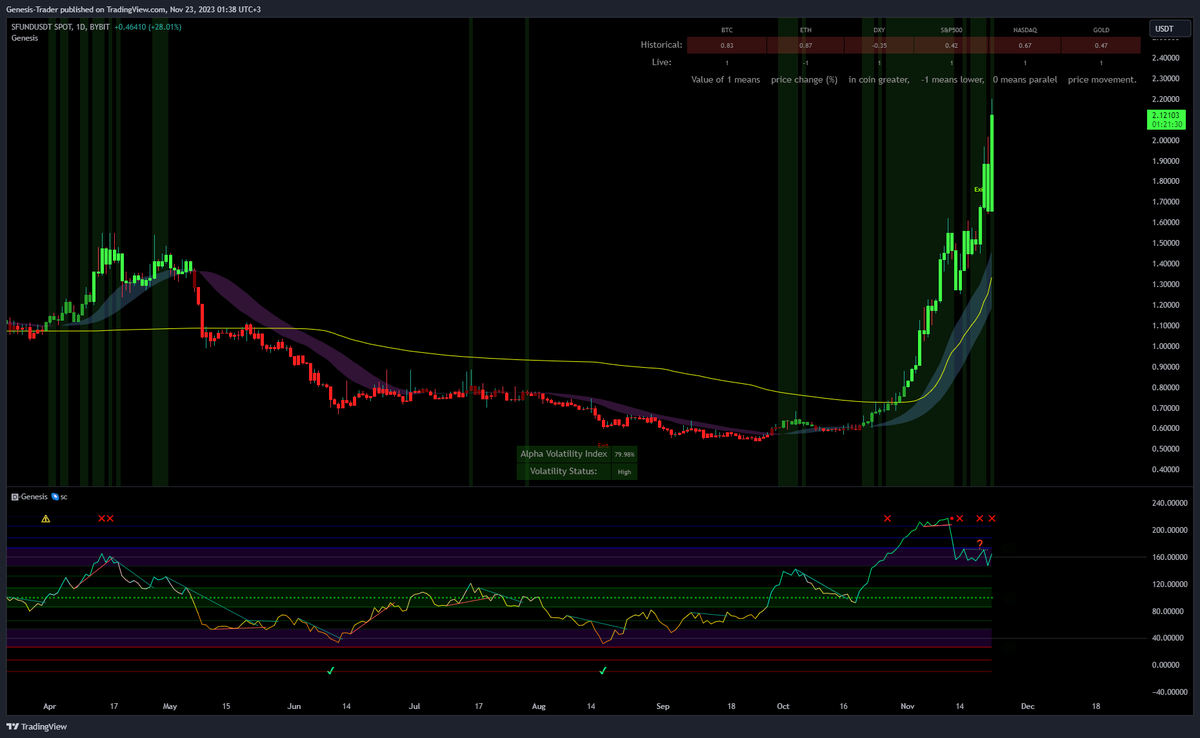Click the 79.98% volatility value
Viewport: 1200px width, 738px height.
(624, 454)
